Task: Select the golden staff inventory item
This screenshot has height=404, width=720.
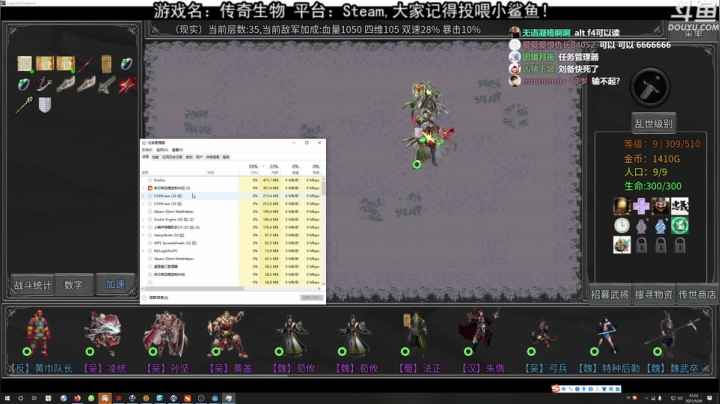Action: [x=24, y=105]
